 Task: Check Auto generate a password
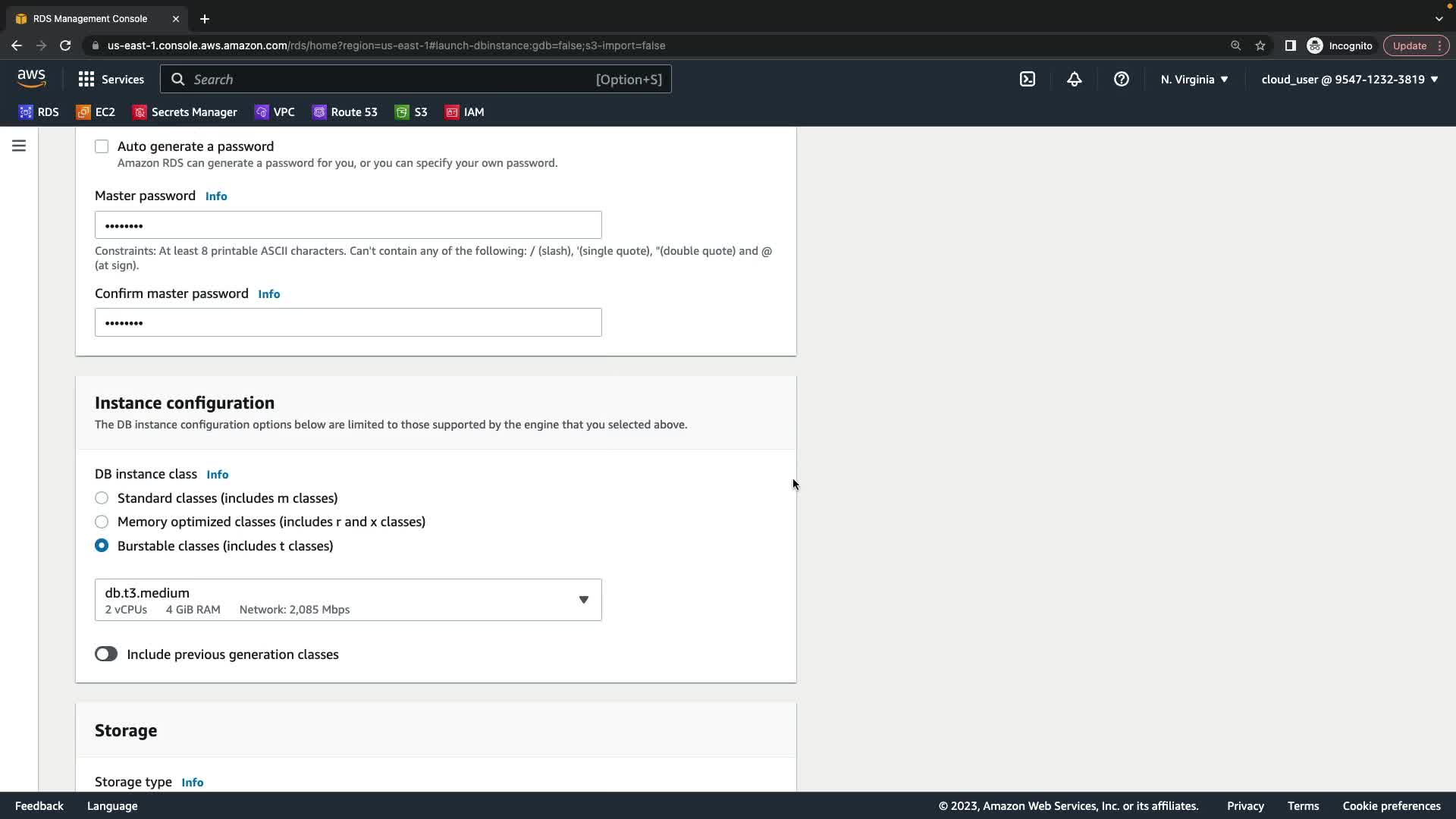pyautogui.click(x=102, y=146)
